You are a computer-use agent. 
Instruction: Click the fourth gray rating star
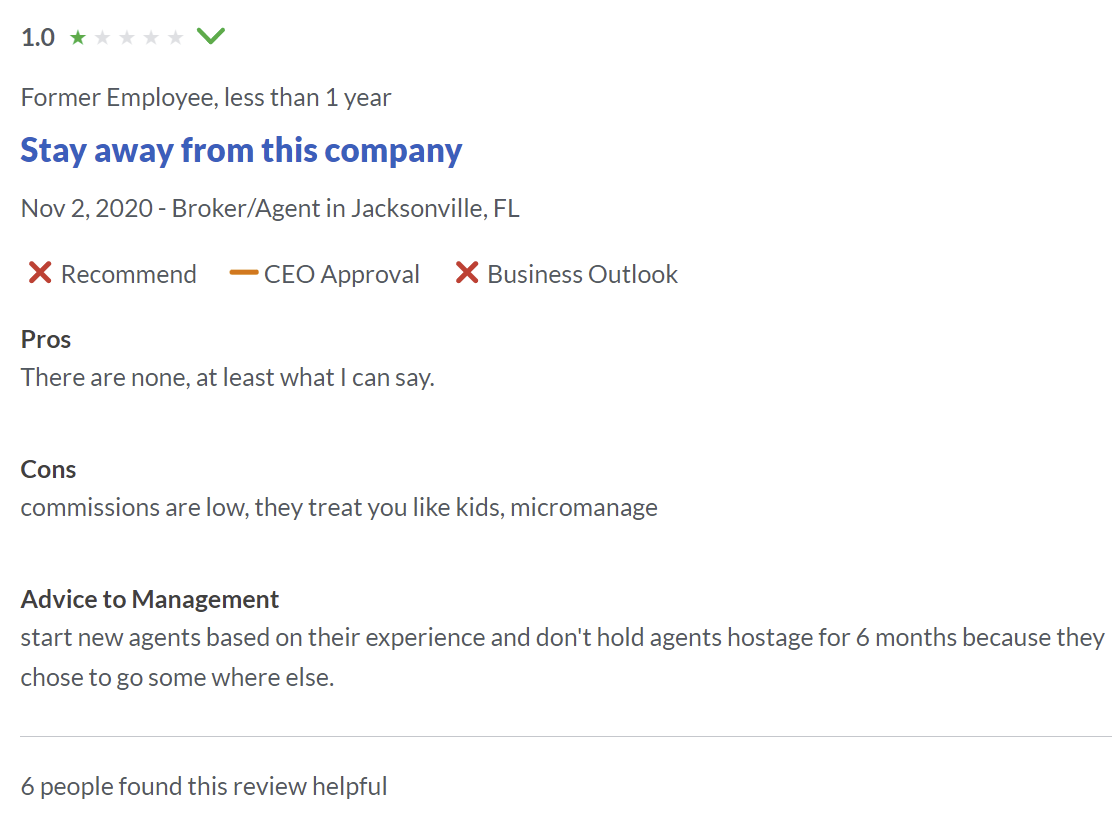151,38
